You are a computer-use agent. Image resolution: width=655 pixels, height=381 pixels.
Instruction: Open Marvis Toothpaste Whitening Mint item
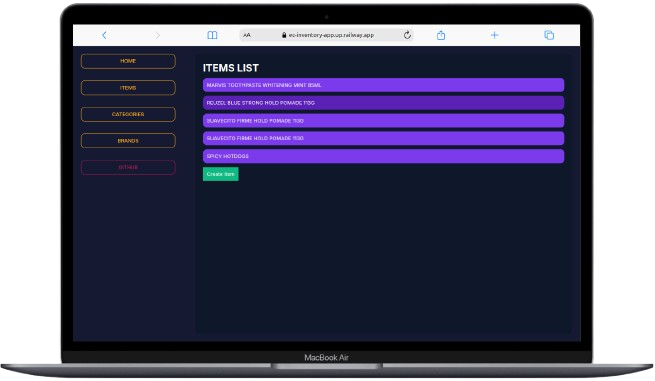click(x=383, y=85)
